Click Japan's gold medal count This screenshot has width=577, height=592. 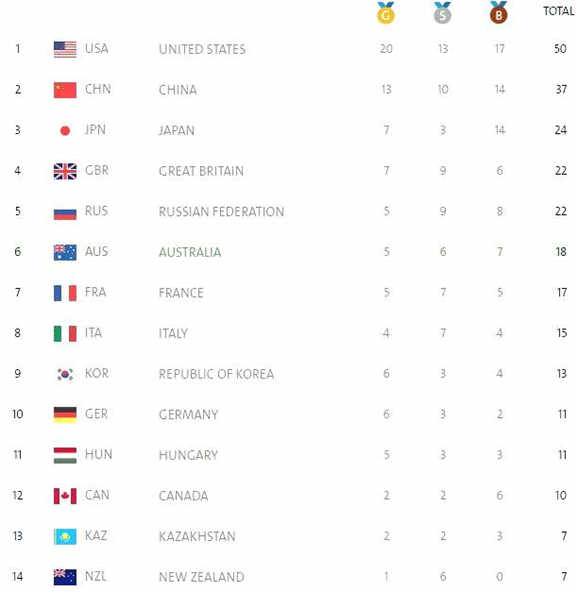pyautogui.click(x=386, y=130)
